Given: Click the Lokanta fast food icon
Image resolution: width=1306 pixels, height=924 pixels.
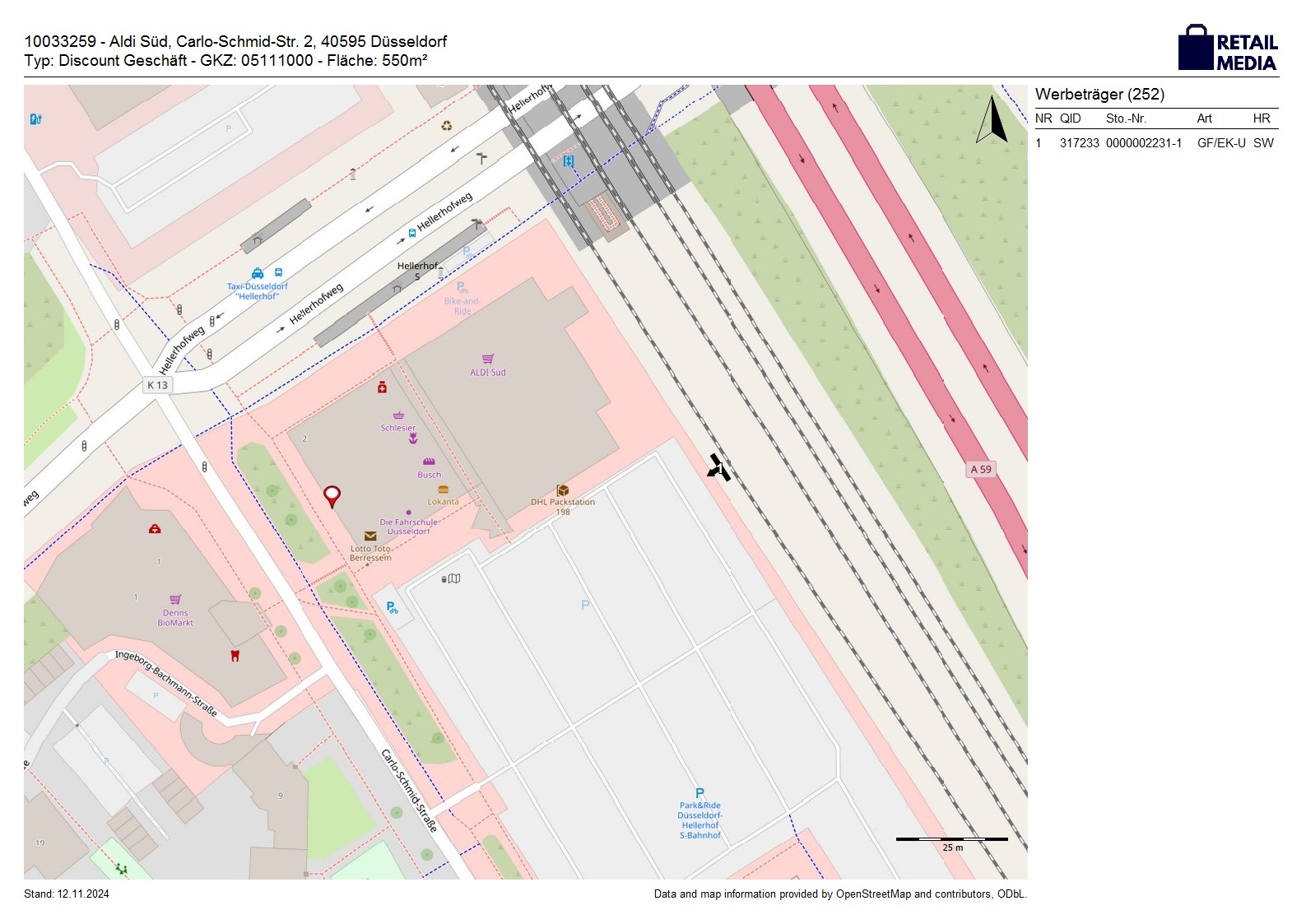Looking at the screenshot, I should (443, 490).
